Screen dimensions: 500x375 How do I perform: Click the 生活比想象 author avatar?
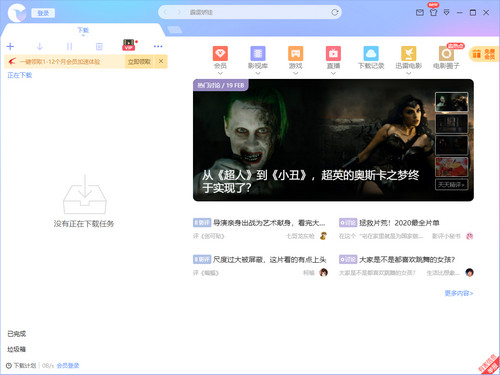coord(470,273)
